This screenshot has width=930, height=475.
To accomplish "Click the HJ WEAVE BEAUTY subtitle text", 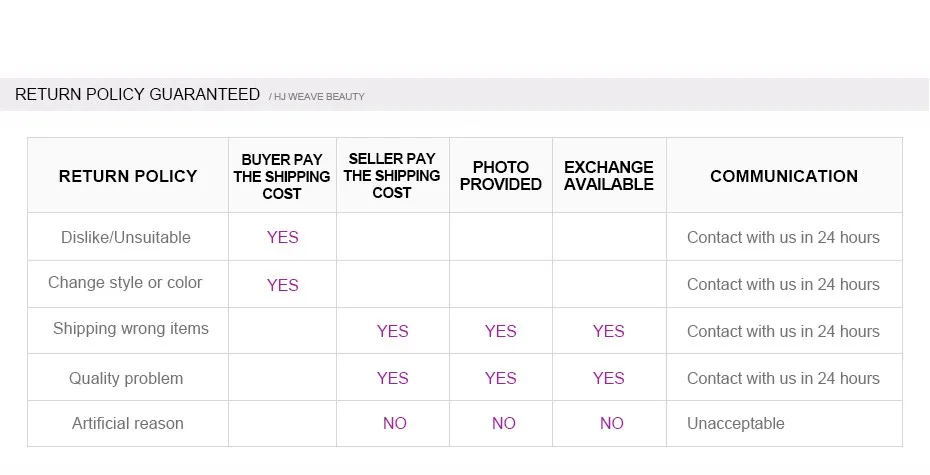I will (x=319, y=97).
